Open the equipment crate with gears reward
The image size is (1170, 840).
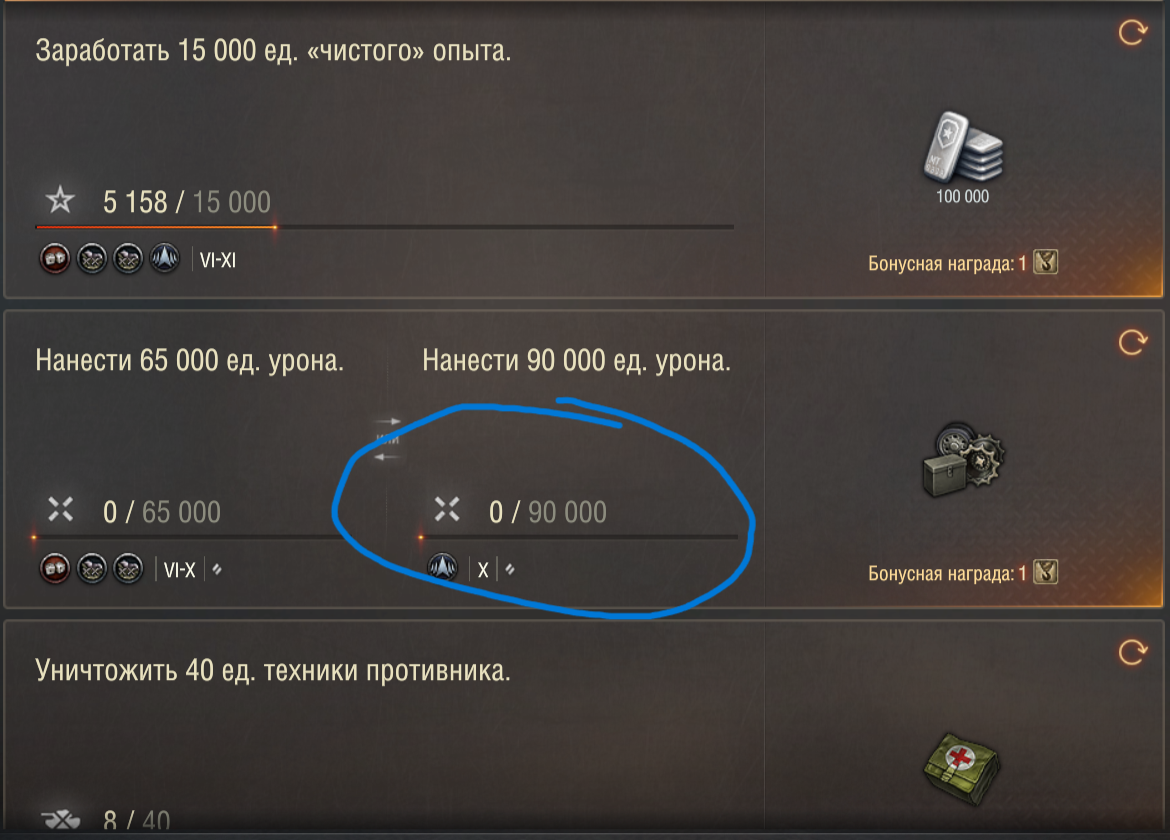(x=963, y=460)
